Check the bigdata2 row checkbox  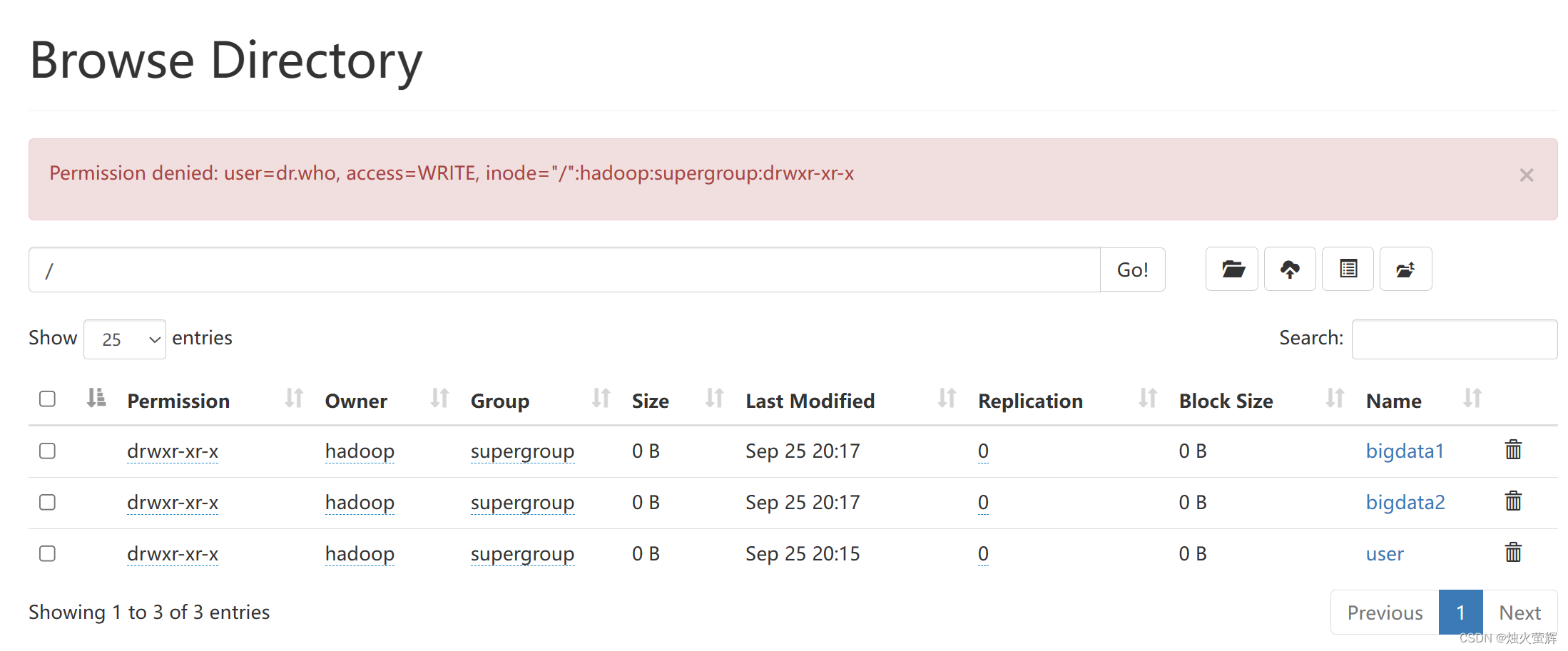coord(47,502)
